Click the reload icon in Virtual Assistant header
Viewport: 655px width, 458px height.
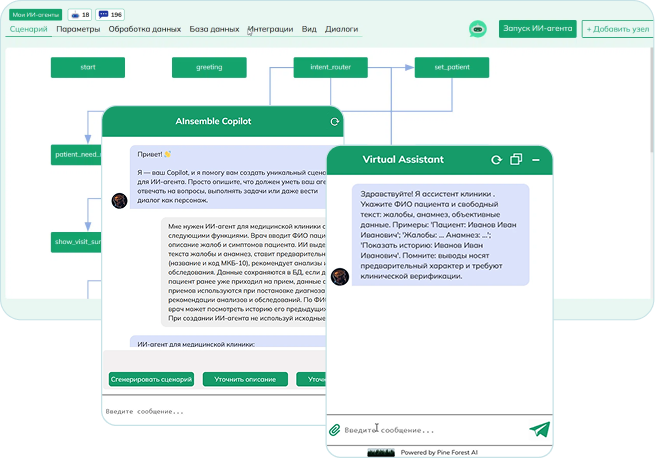point(496,160)
